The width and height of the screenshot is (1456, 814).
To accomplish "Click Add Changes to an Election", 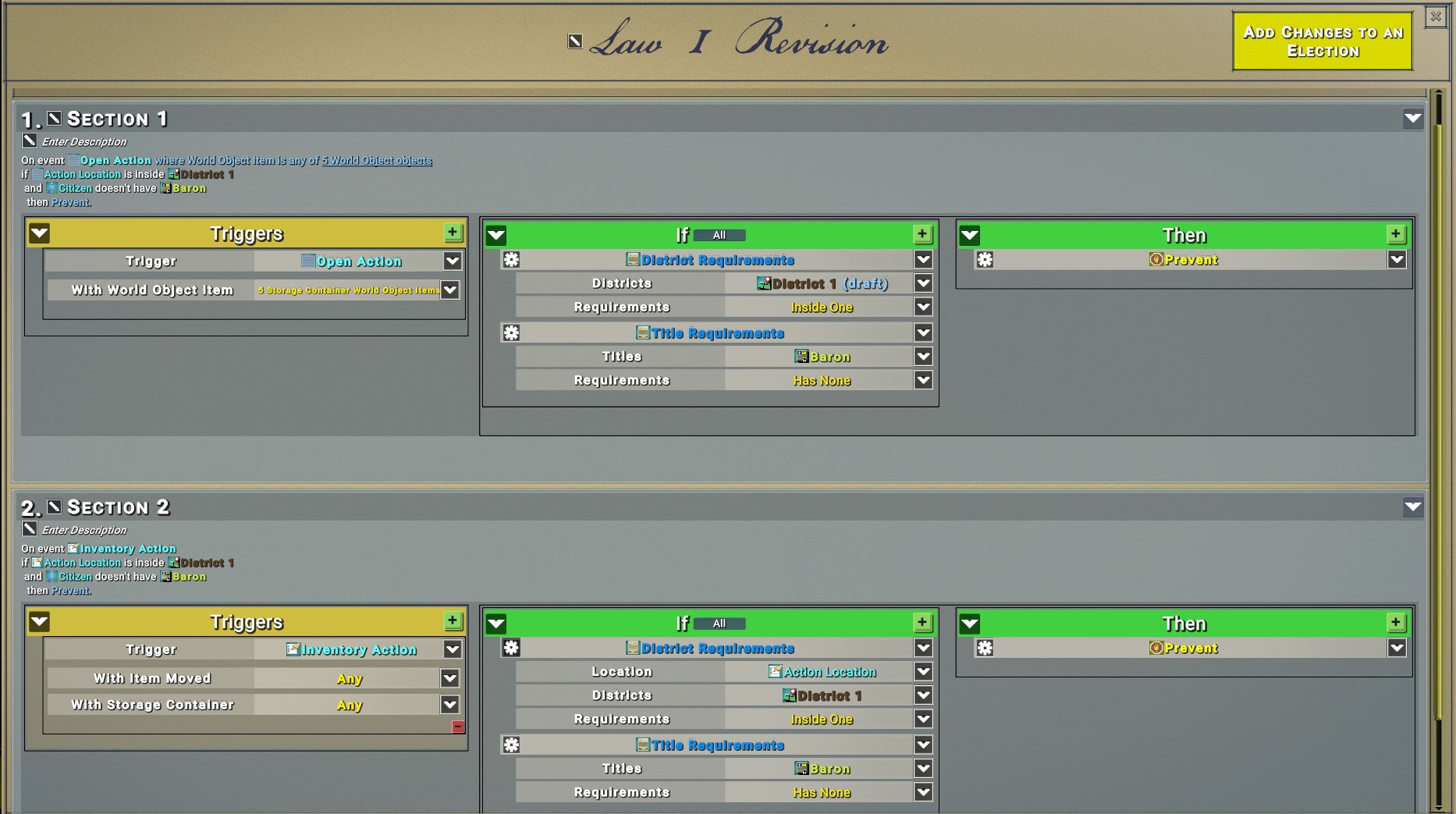I will (x=1321, y=41).
